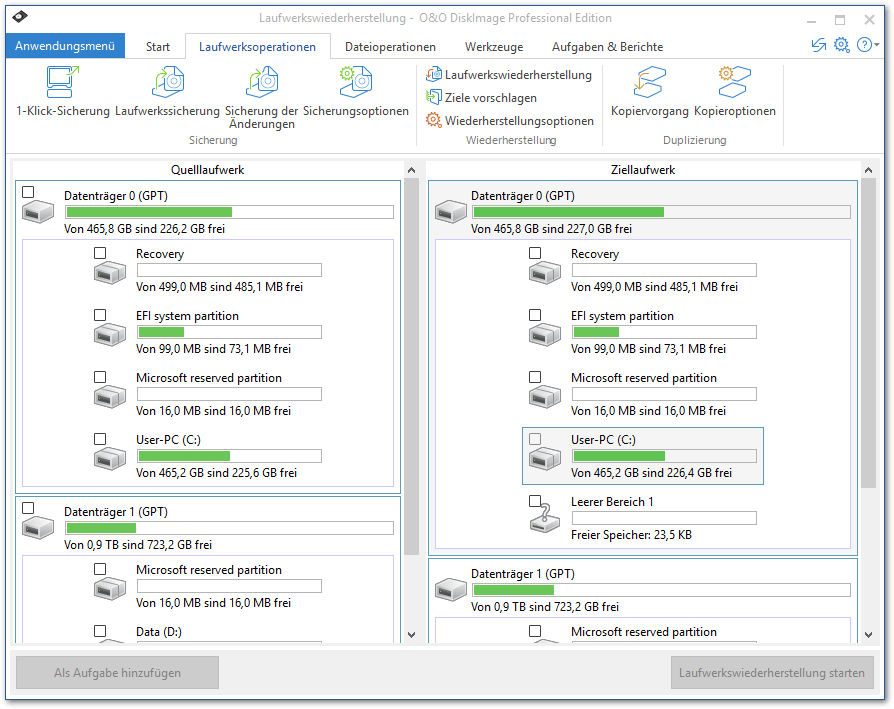Image resolution: width=894 pixels, height=709 pixels.
Task: Click the Kopiervorgang icon
Action: (650, 82)
